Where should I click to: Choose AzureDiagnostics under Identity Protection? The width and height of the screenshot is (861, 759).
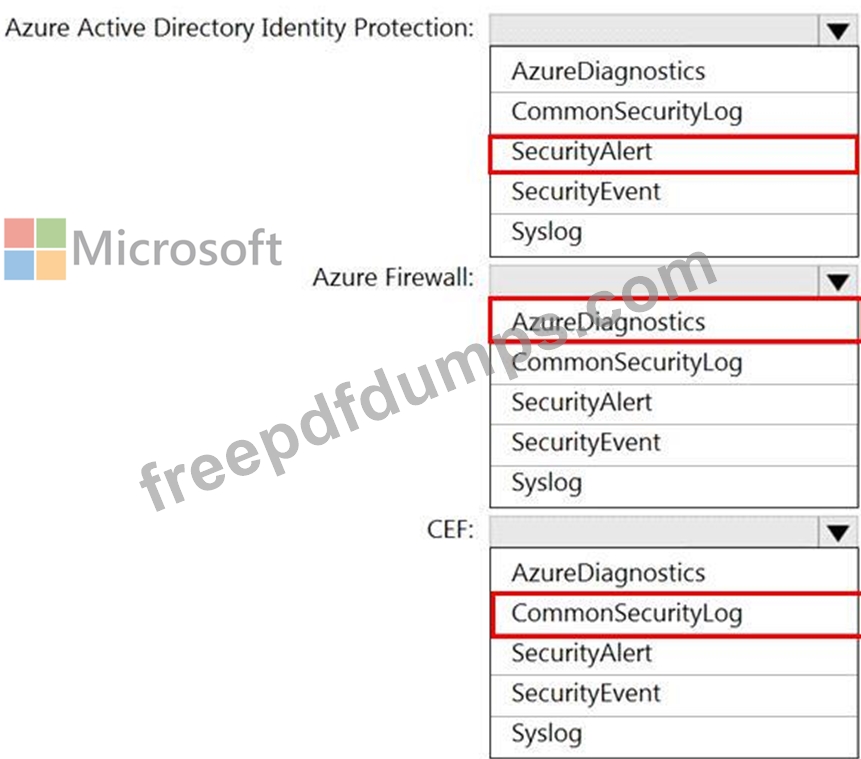pos(608,72)
